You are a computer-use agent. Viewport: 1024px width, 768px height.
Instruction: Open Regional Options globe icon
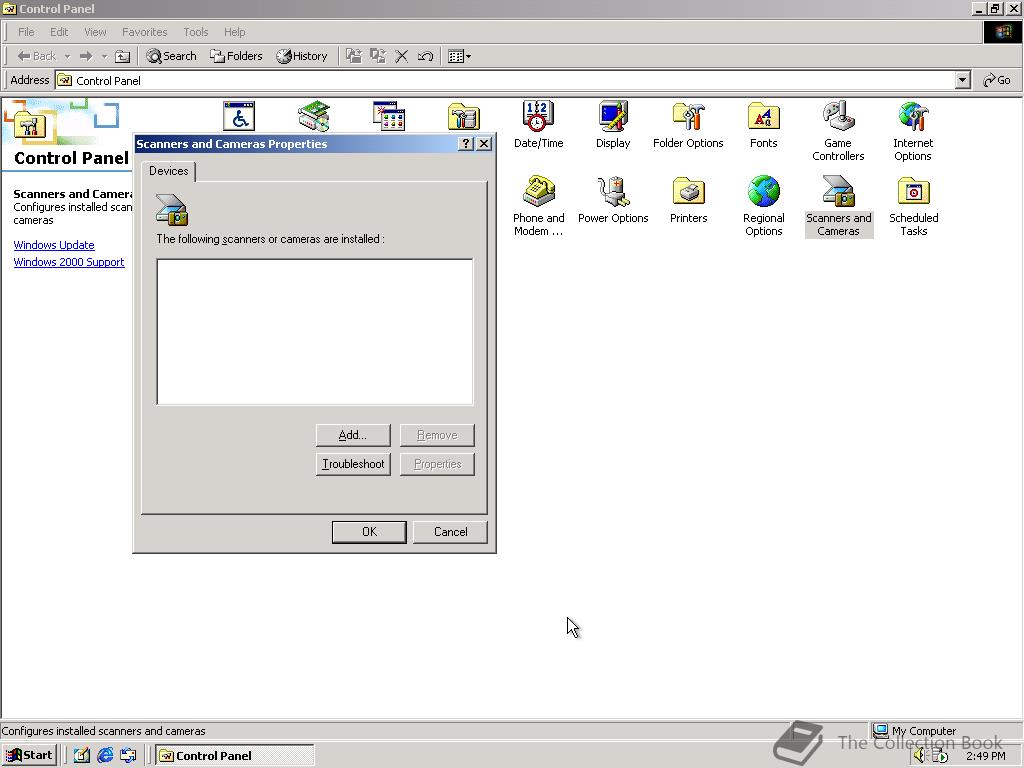click(x=763, y=205)
